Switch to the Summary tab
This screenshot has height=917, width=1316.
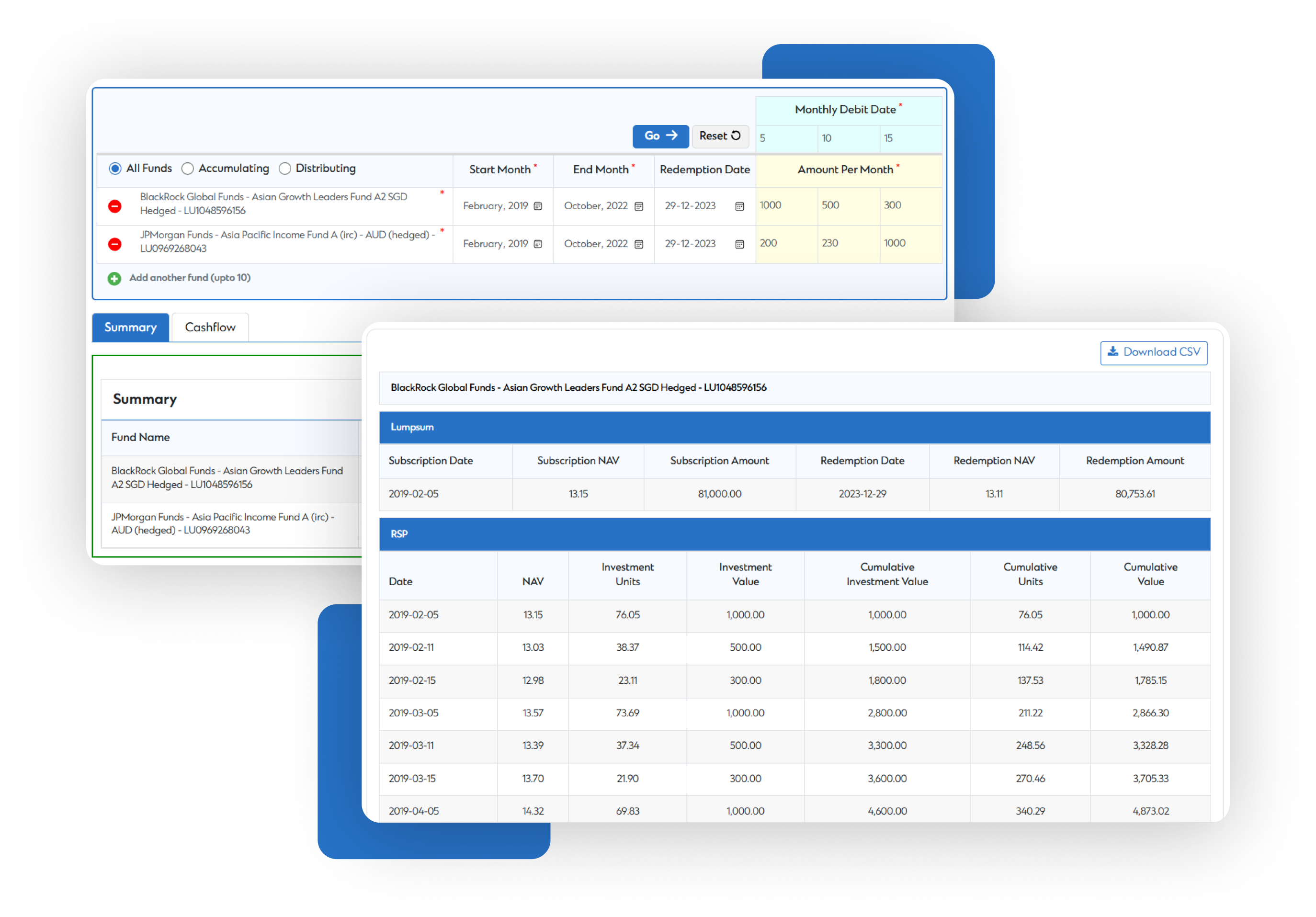click(130, 327)
